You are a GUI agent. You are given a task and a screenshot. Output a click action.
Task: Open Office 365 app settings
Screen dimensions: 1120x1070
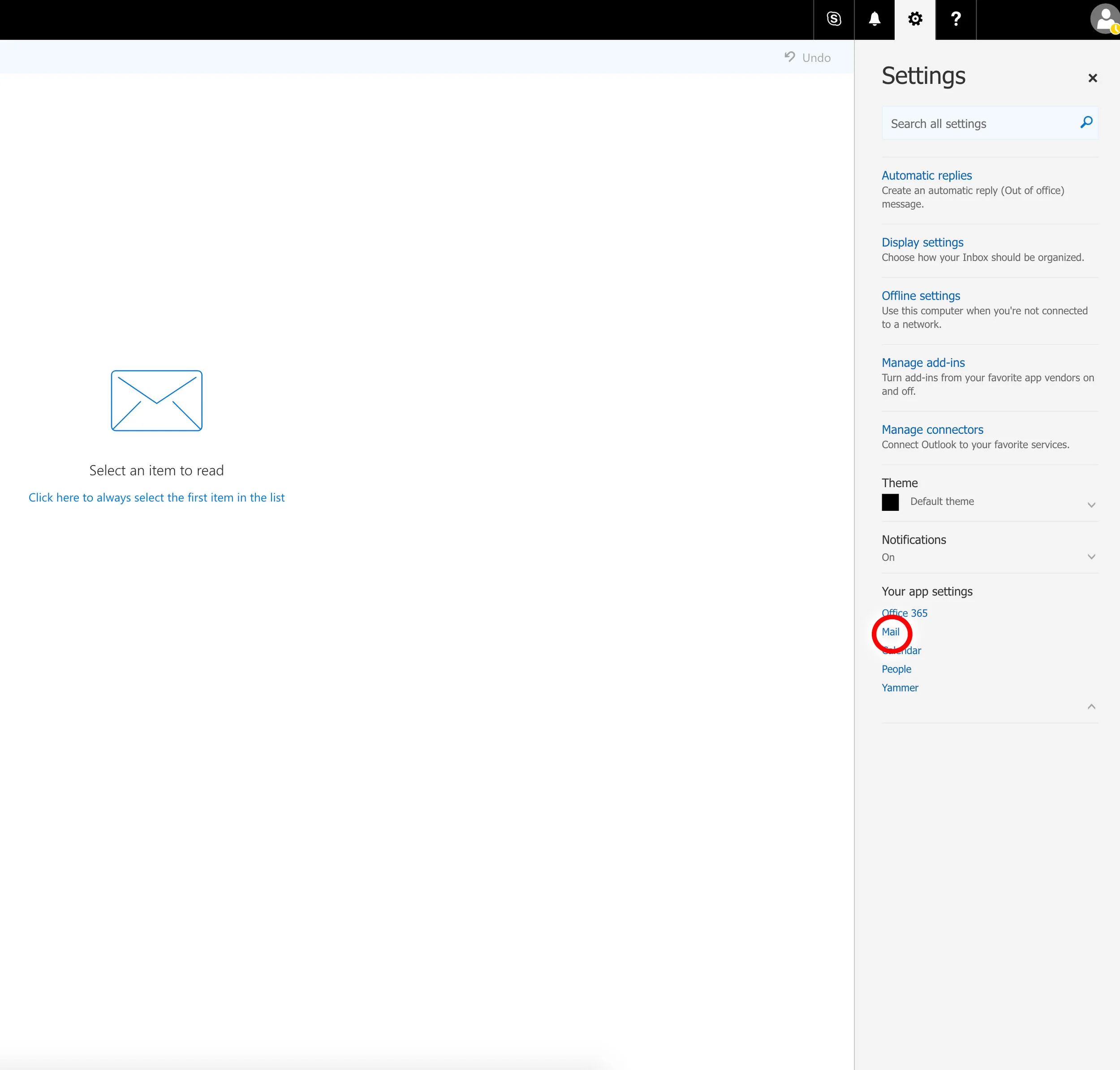coord(904,613)
